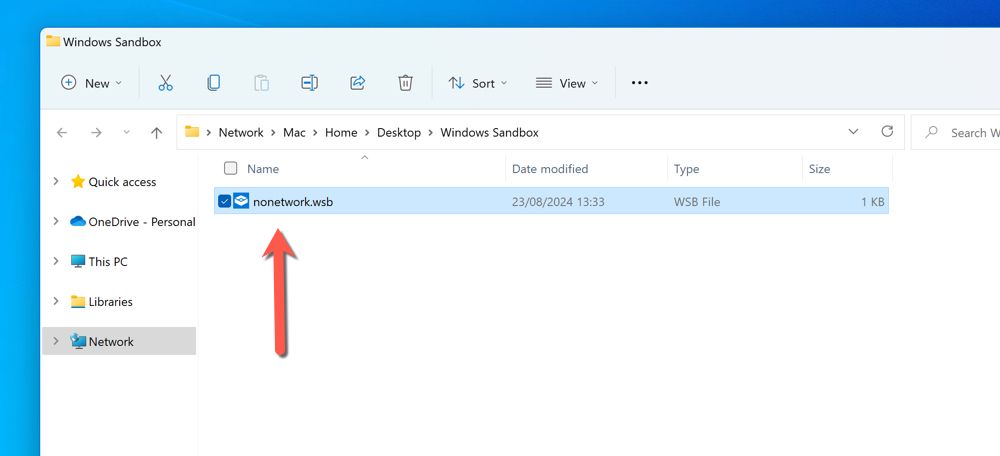Sort by the Type column header
This screenshot has width=1000, height=456.
687,169
